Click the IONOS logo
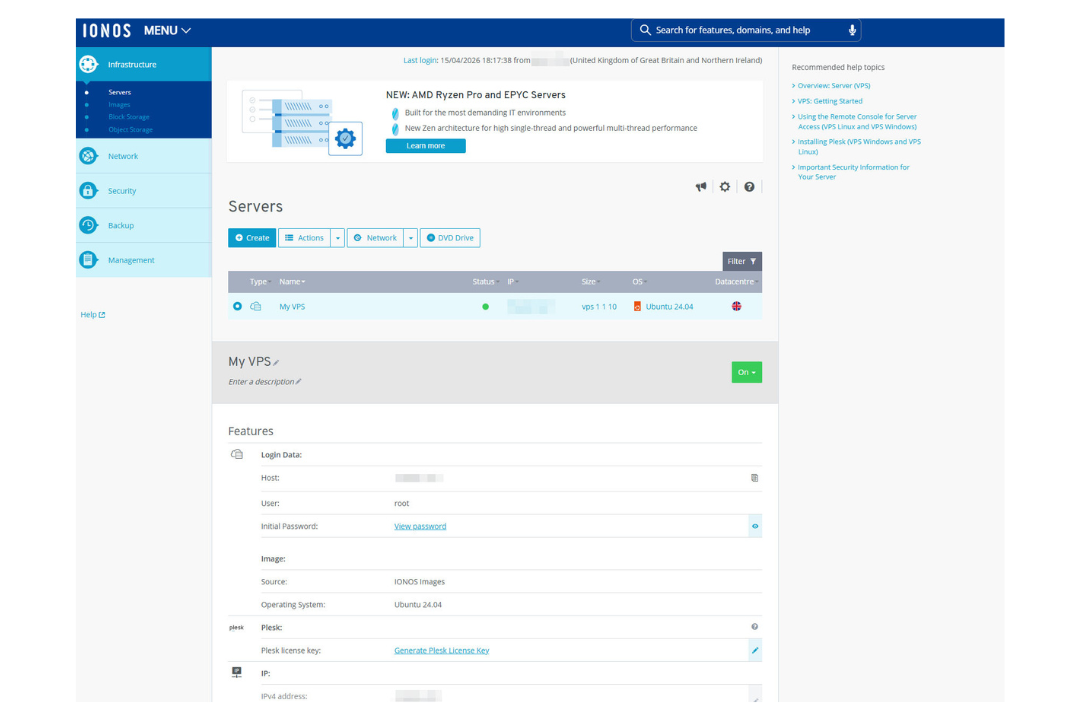 click(x=107, y=30)
